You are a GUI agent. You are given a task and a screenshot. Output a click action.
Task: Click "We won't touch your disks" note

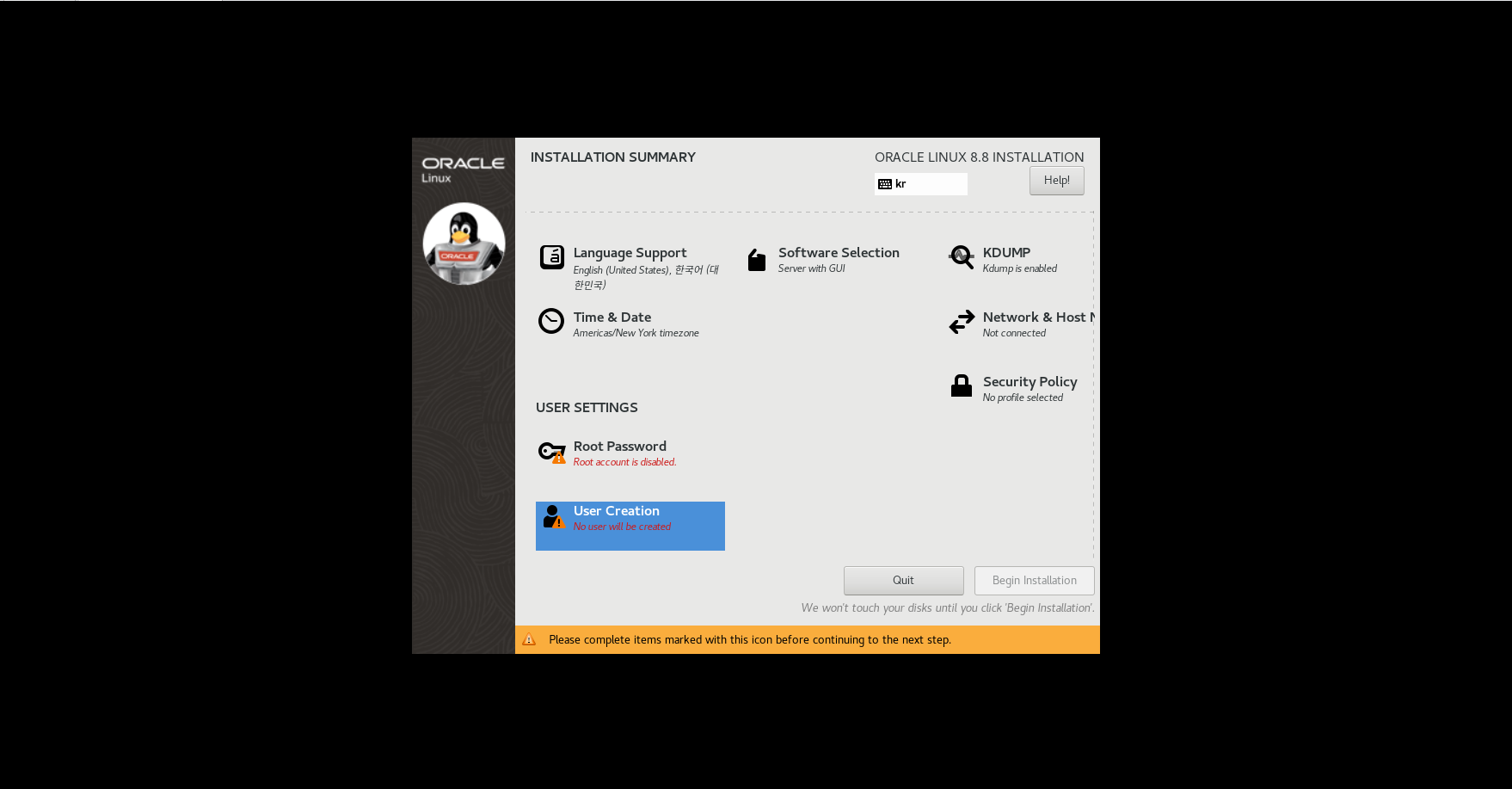pyautogui.click(x=948, y=607)
